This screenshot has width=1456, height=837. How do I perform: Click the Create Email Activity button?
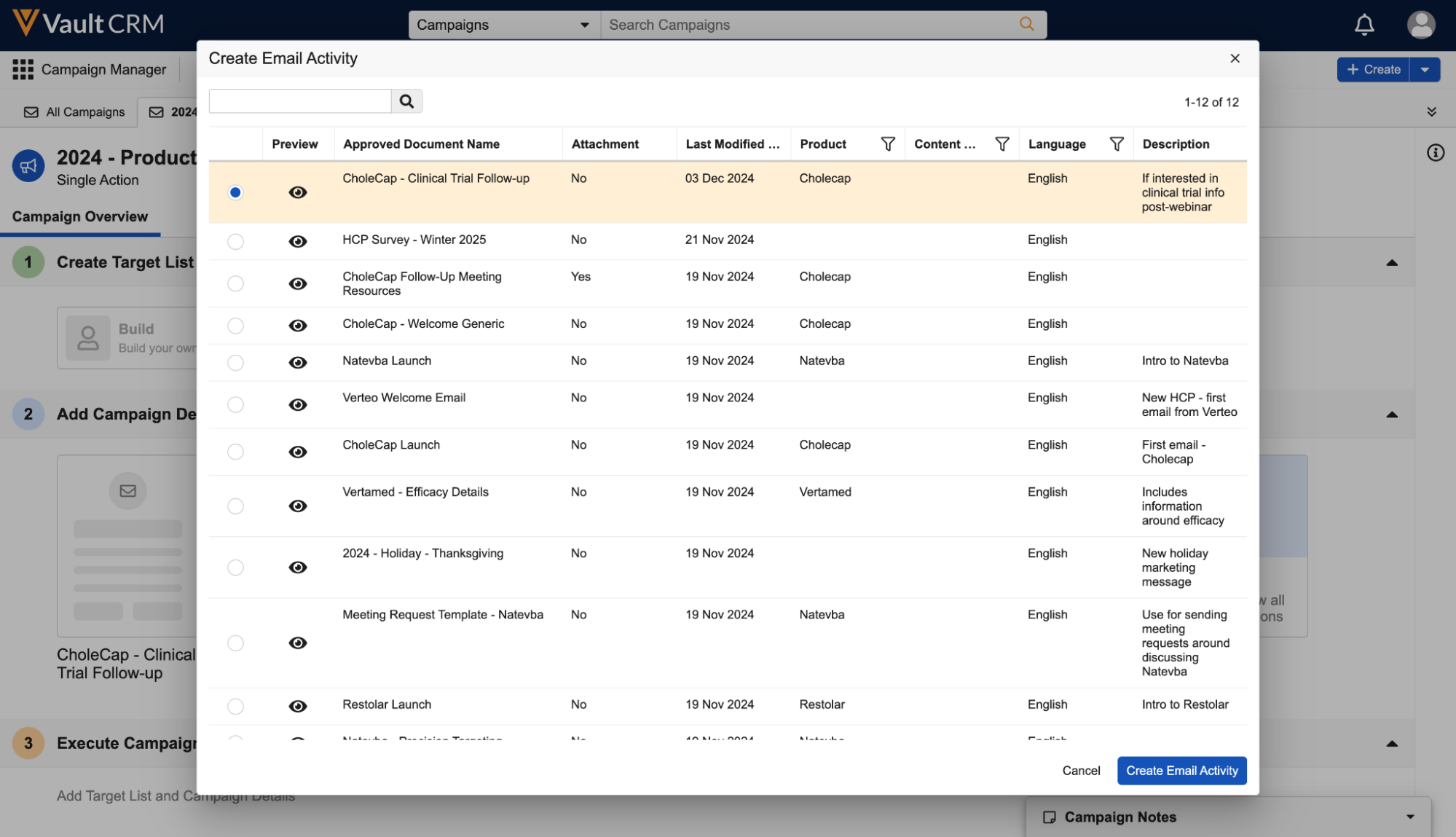(x=1181, y=771)
